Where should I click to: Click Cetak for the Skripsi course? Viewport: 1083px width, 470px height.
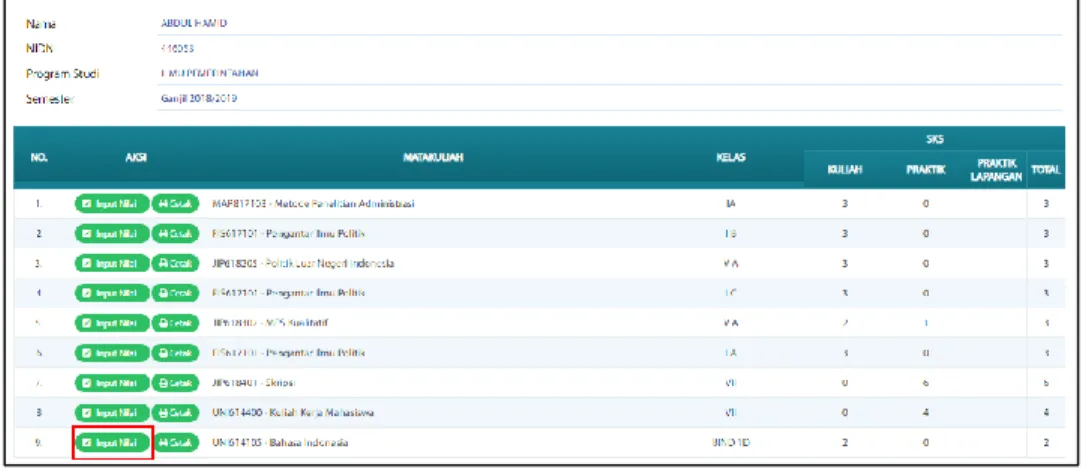(175, 382)
